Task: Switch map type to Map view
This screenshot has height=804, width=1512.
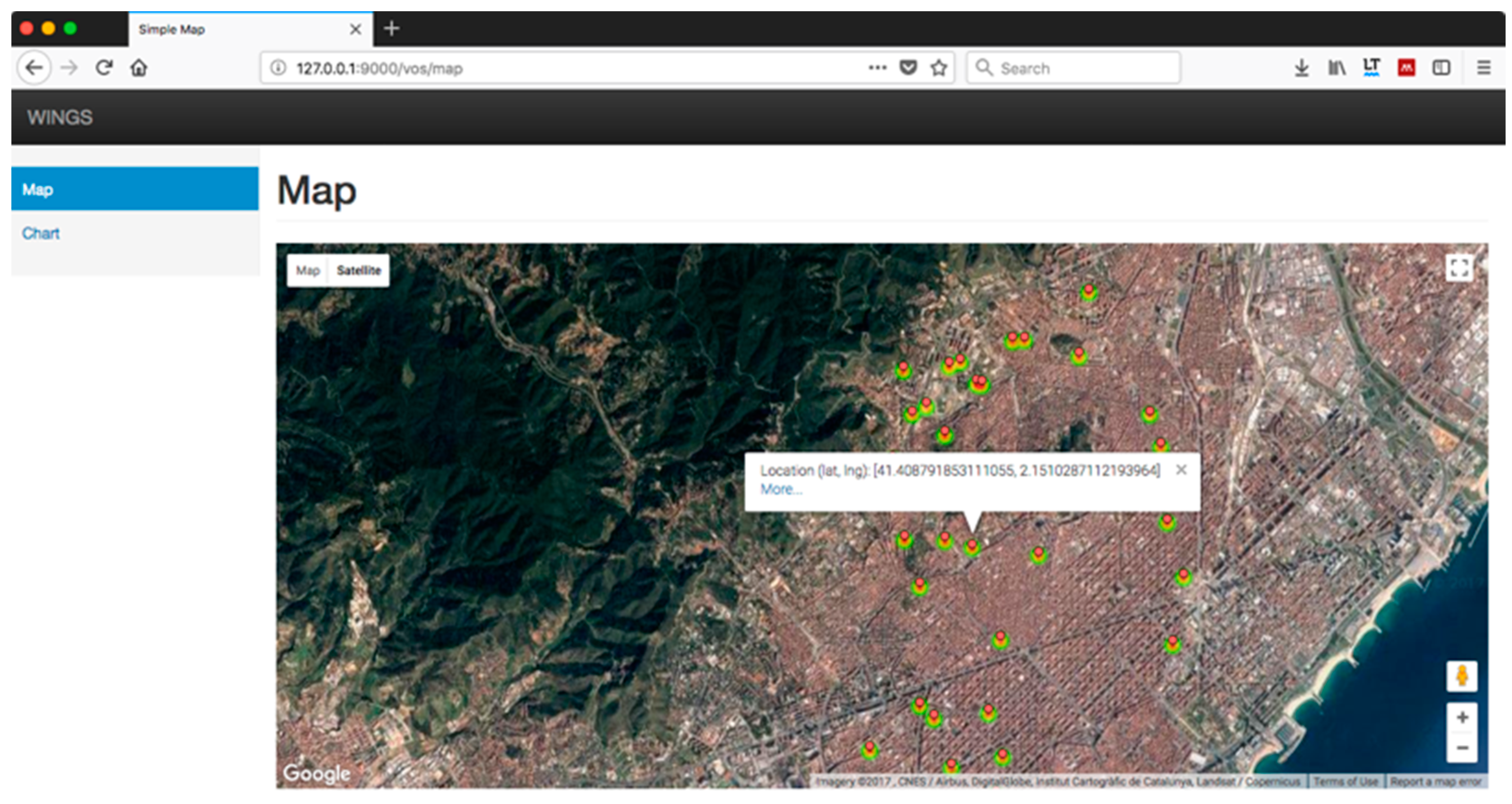Action: point(307,270)
